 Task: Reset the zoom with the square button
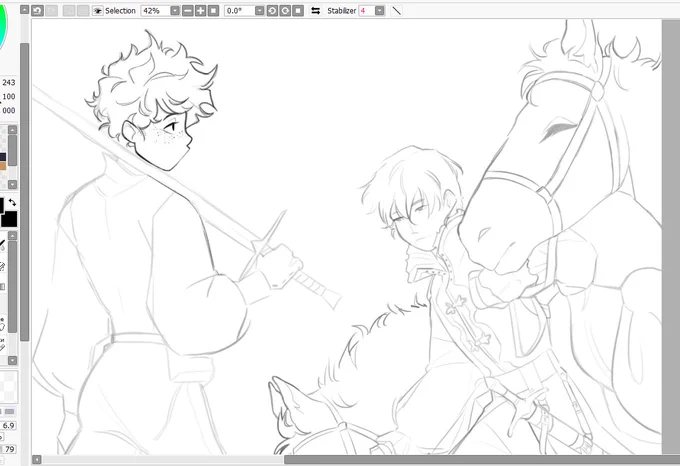(x=213, y=11)
